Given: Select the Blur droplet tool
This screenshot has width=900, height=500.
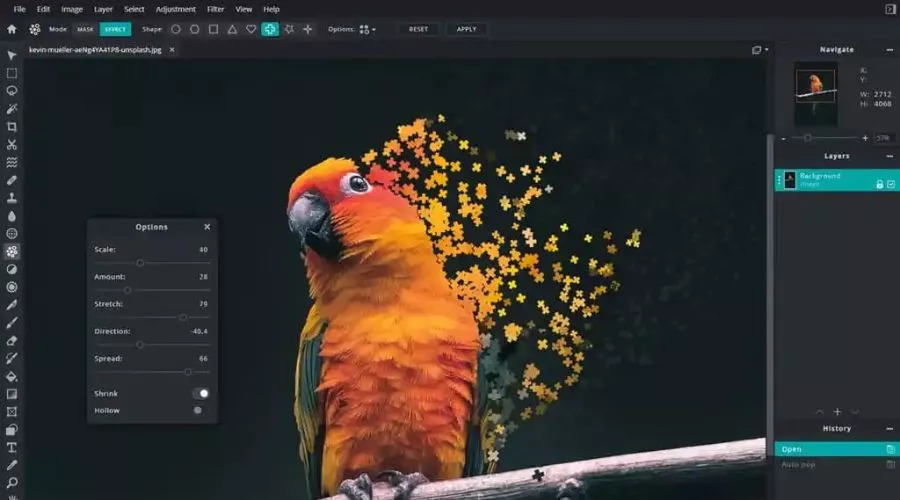Looking at the screenshot, I should (x=11, y=216).
